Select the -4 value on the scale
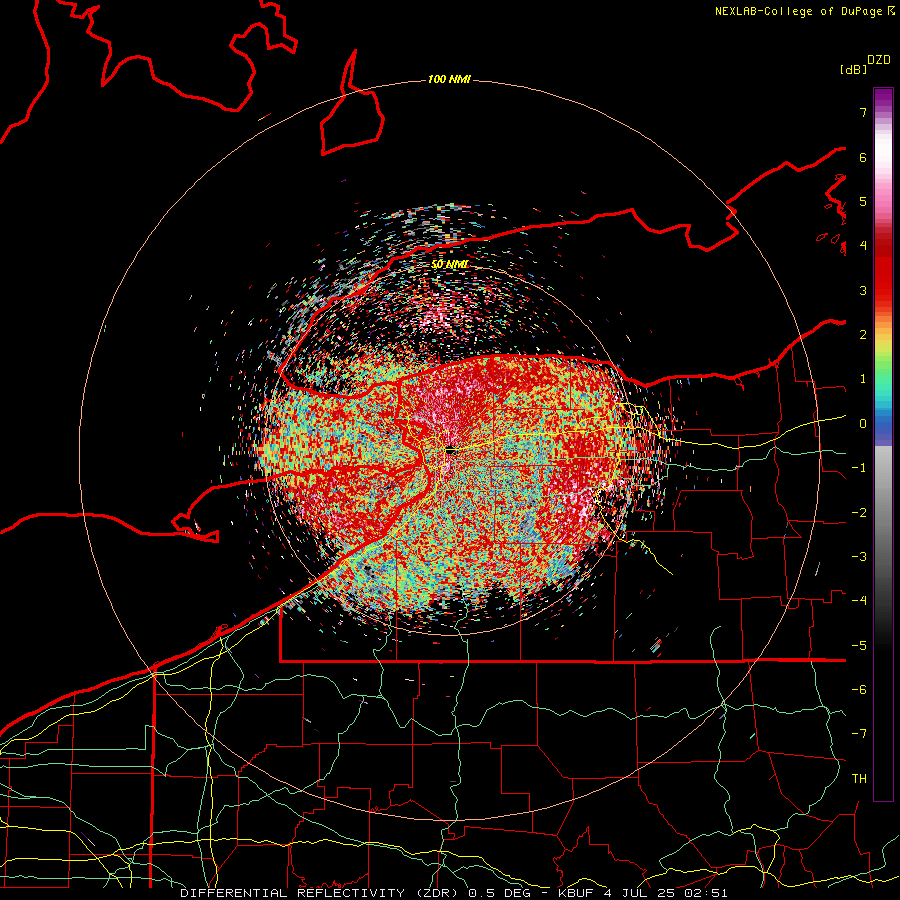Viewport: 900px width, 900px height. tap(859, 600)
